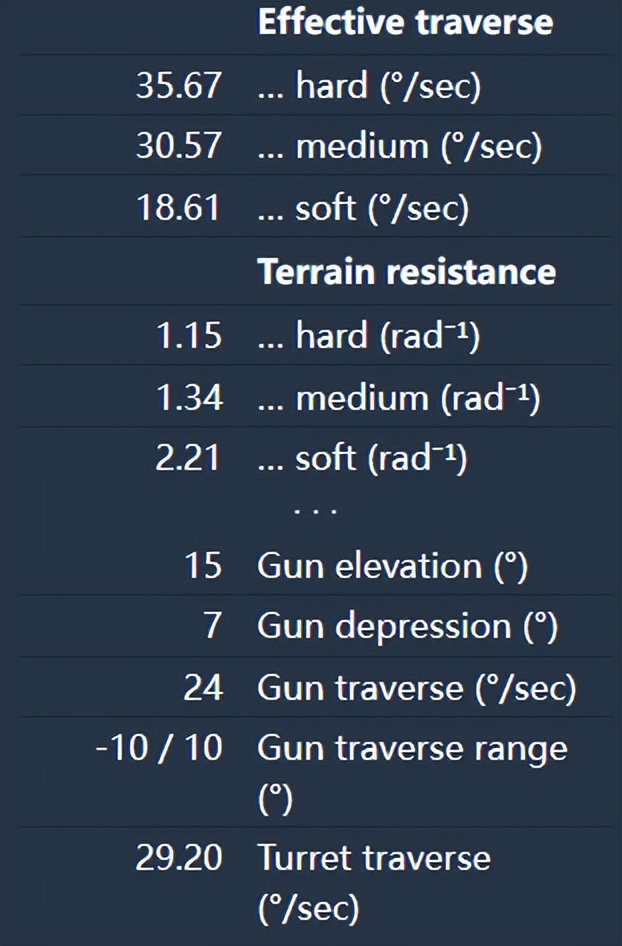Click the 29.20 turret traverse value

[178, 858]
